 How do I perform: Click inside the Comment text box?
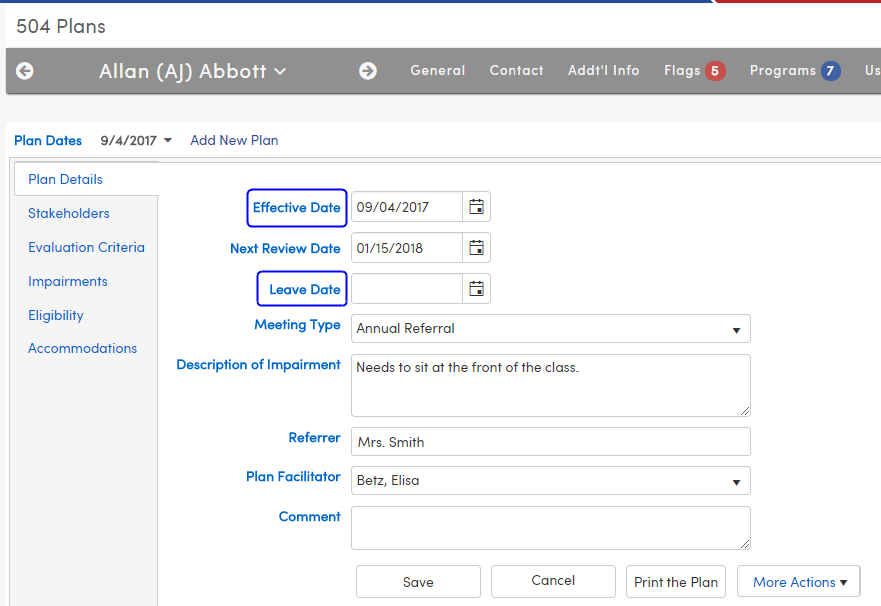[550, 527]
